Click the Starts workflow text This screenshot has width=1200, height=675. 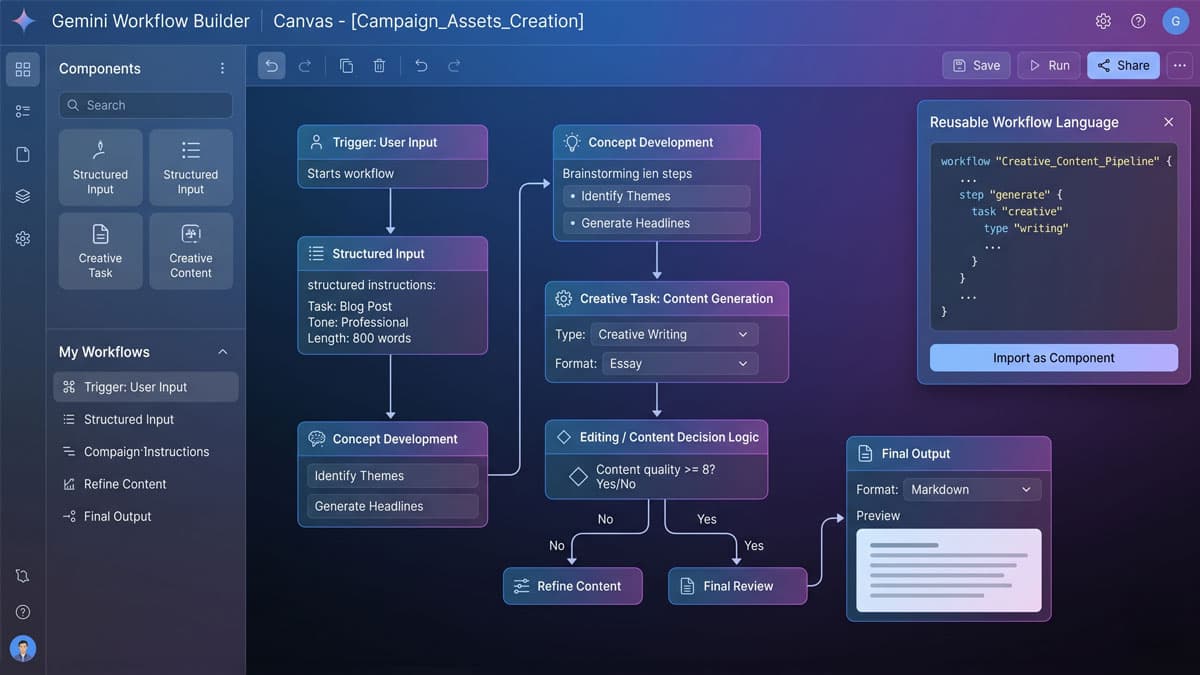click(x=351, y=173)
